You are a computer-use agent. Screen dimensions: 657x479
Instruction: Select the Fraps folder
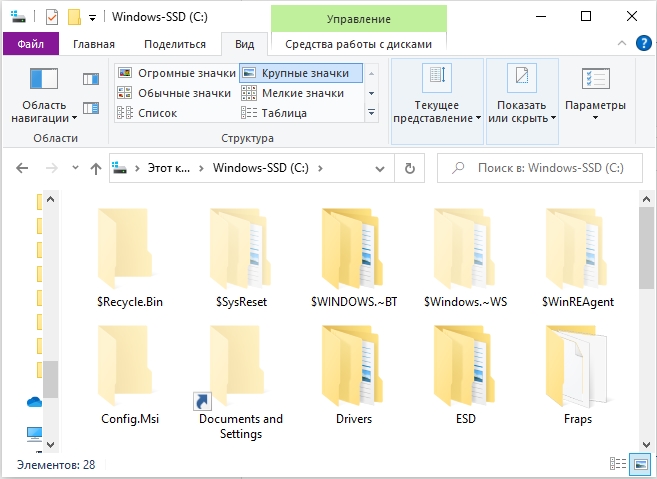pos(577,375)
